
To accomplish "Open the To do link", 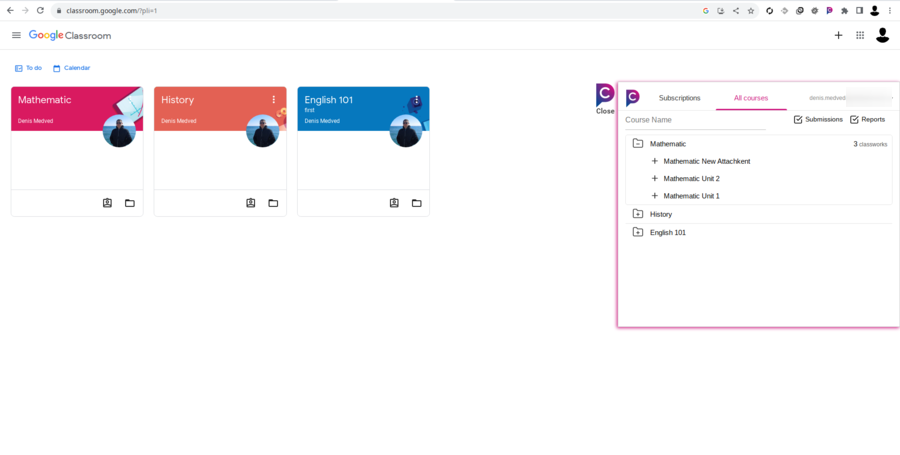I will point(28,68).
